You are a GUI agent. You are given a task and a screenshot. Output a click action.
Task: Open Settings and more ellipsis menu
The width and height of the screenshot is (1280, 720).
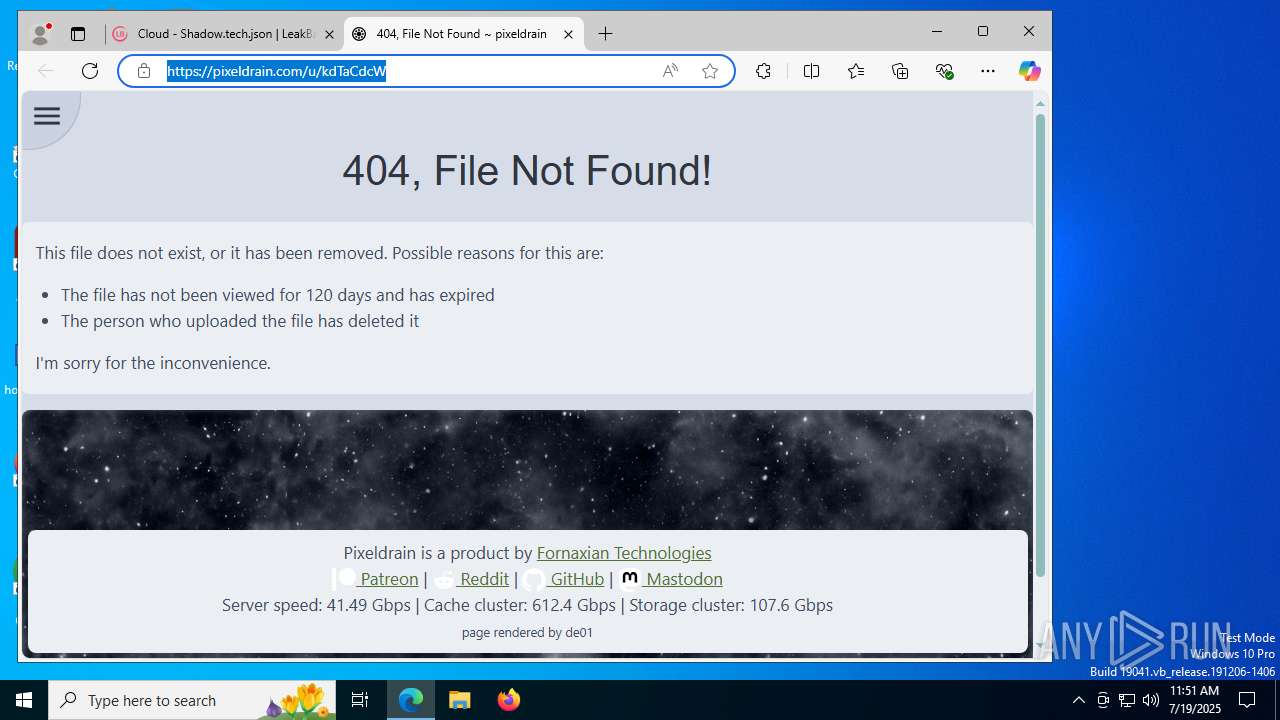(x=988, y=71)
